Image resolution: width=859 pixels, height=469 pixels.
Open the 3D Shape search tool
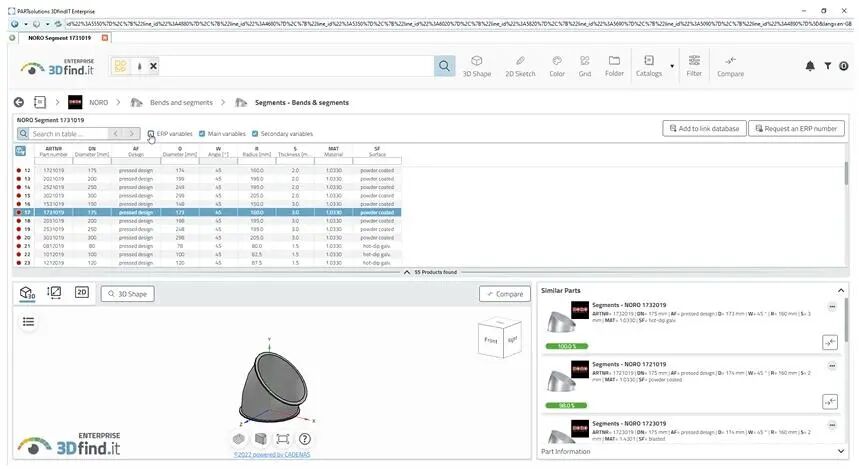477,66
